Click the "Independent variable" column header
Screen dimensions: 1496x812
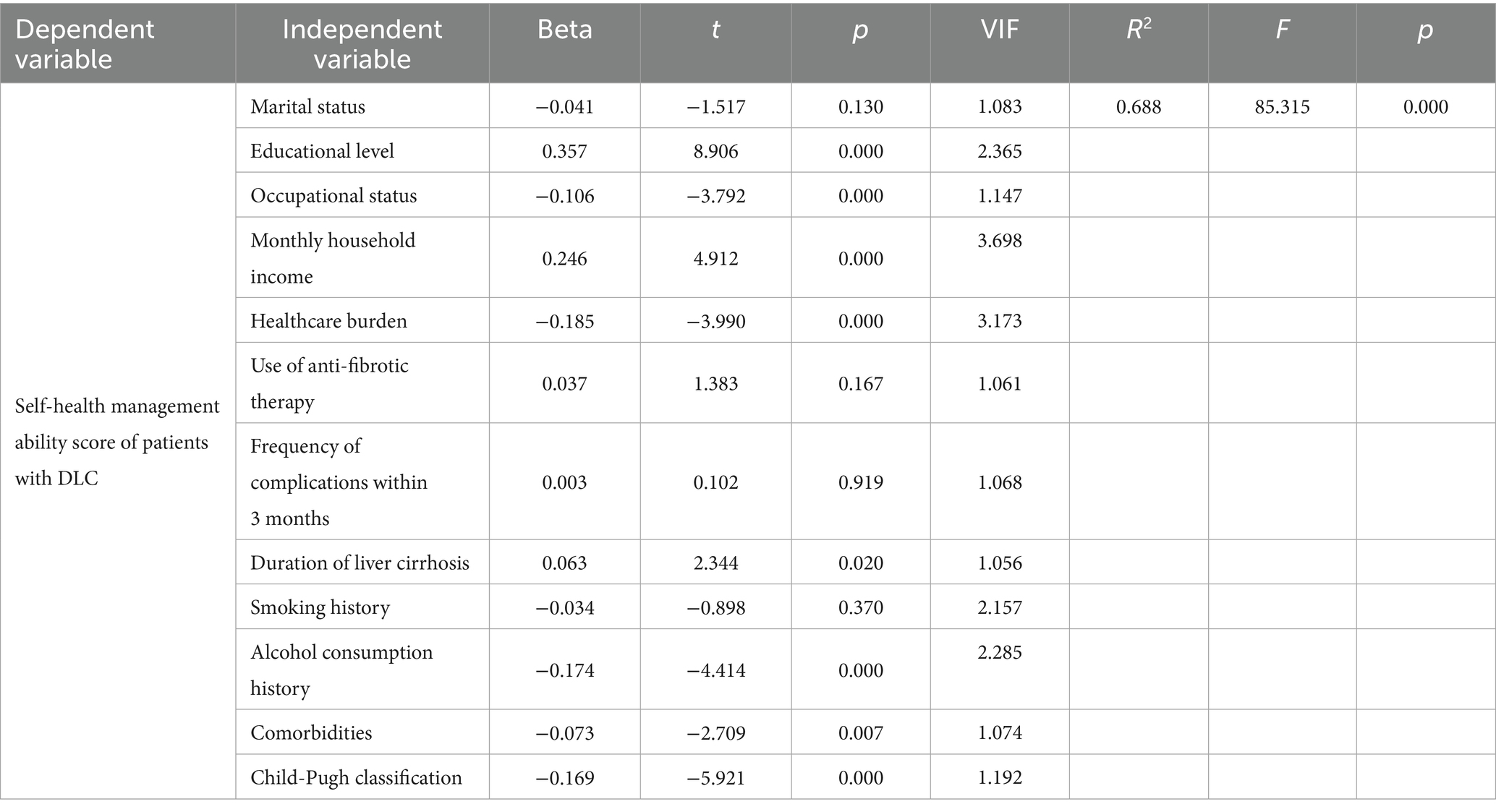click(x=362, y=43)
